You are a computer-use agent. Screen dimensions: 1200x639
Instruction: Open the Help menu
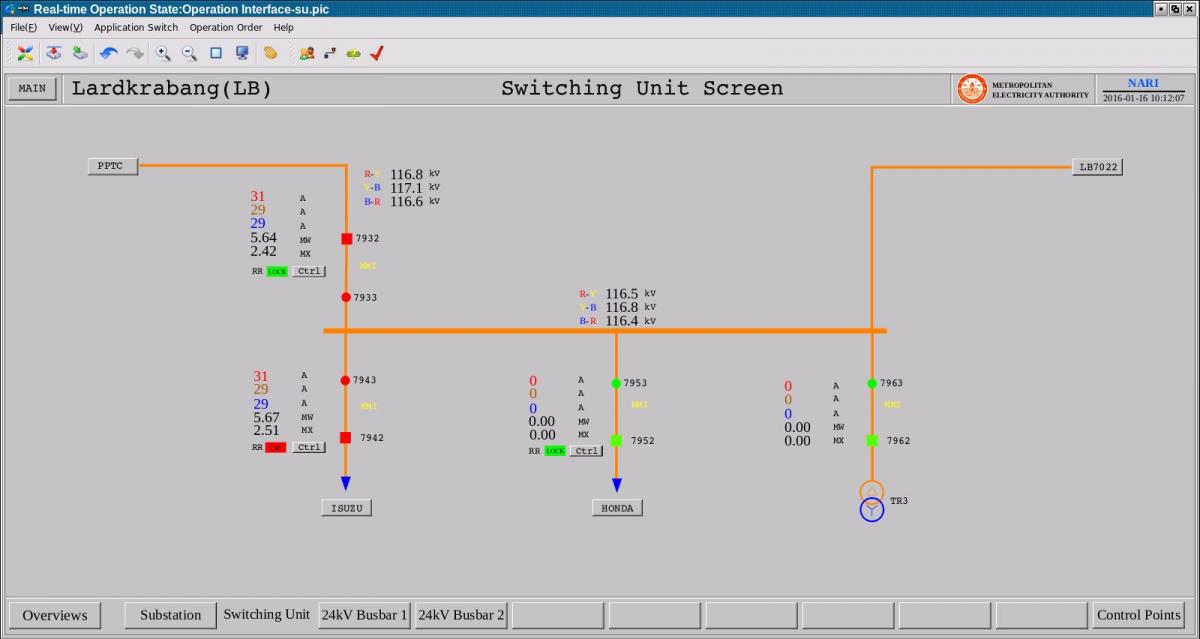pyautogui.click(x=284, y=28)
